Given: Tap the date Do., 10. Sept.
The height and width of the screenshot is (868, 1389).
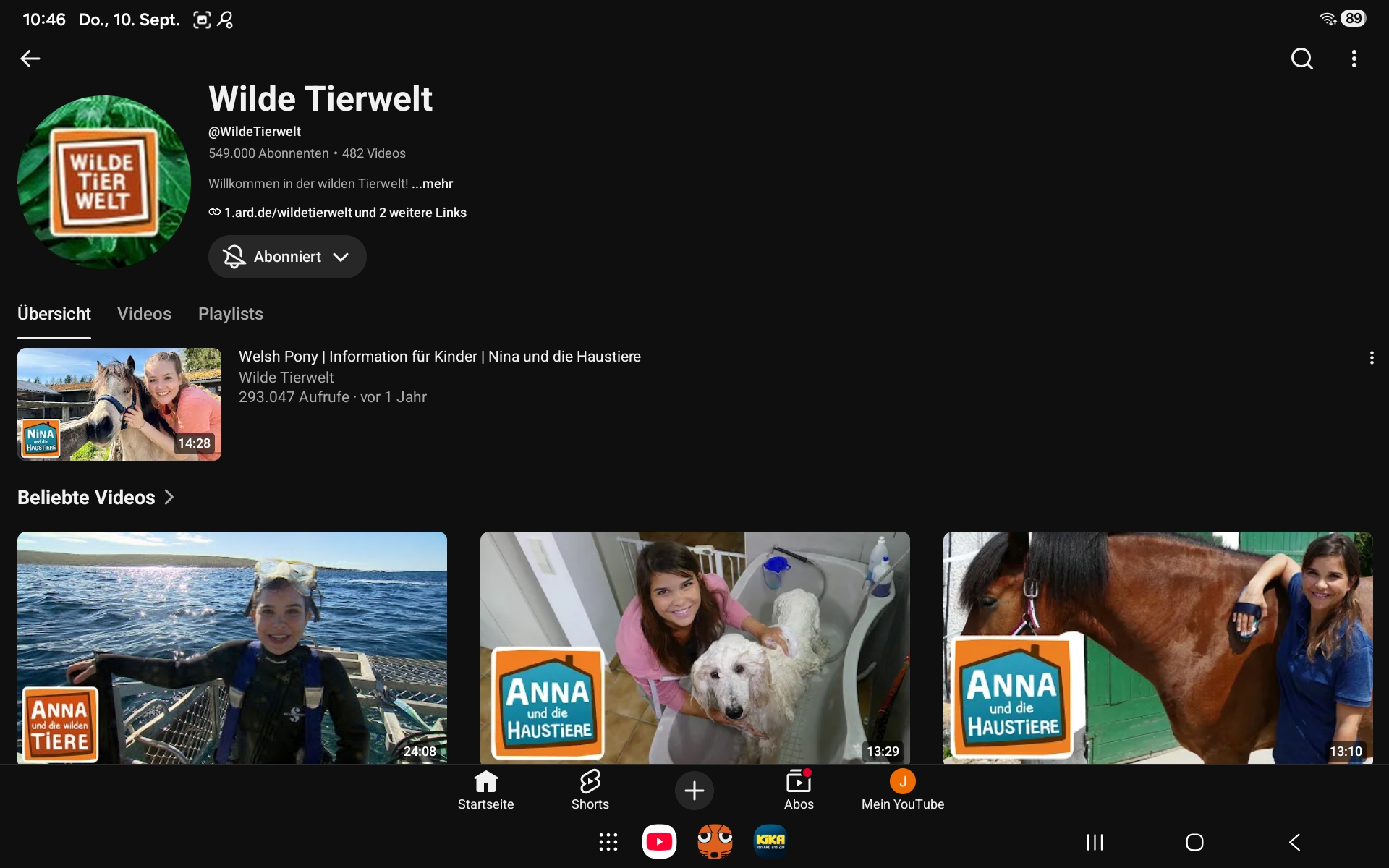Looking at the screenshot, I should [x=129, y=20].
